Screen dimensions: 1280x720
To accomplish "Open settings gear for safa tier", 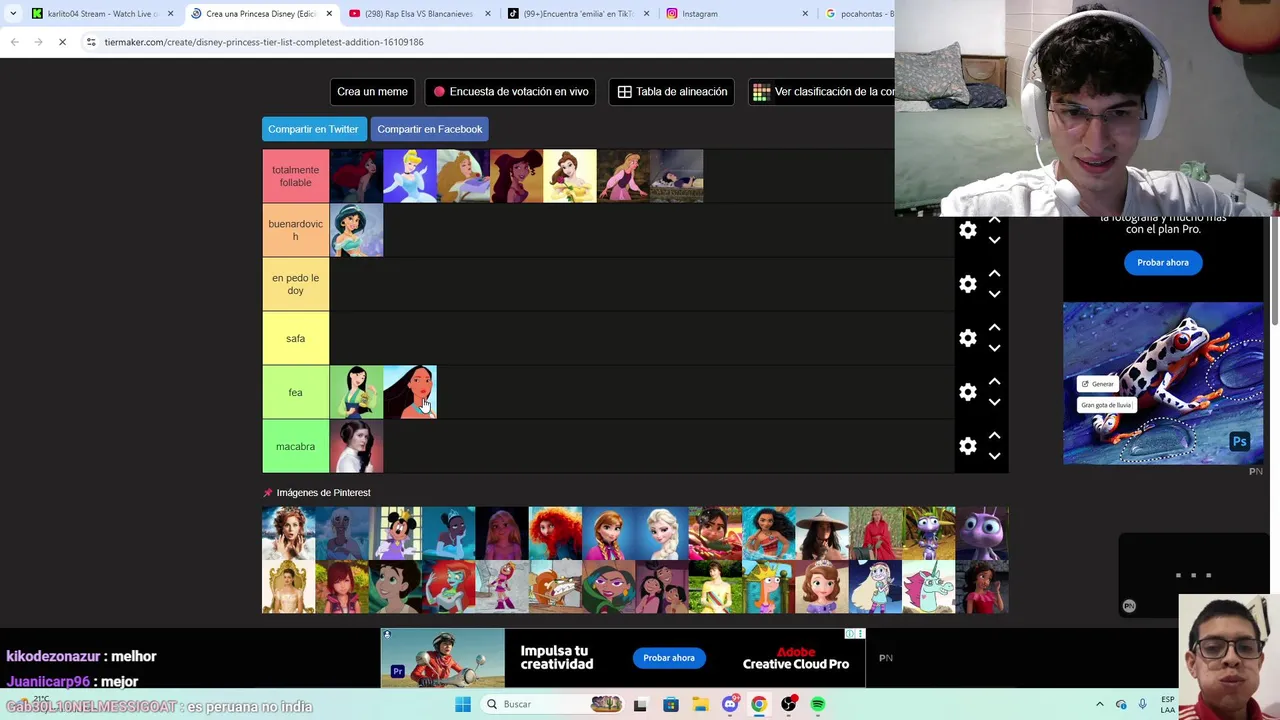I will pyautogui.click(x=967, y=338).
